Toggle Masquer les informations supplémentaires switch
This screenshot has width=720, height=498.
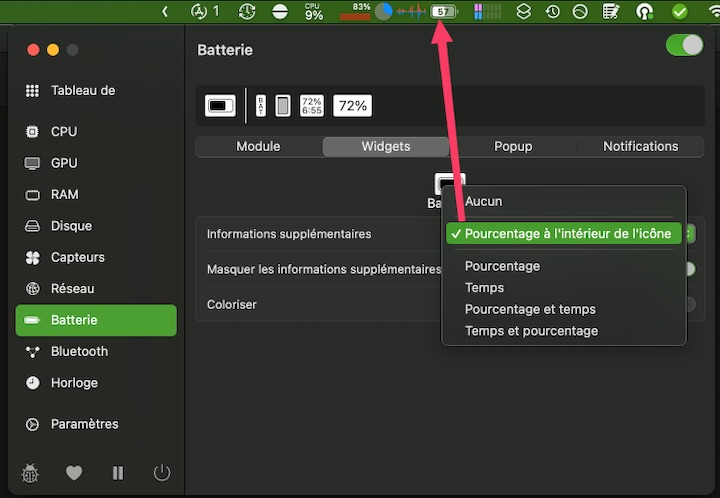pos(688,269)
